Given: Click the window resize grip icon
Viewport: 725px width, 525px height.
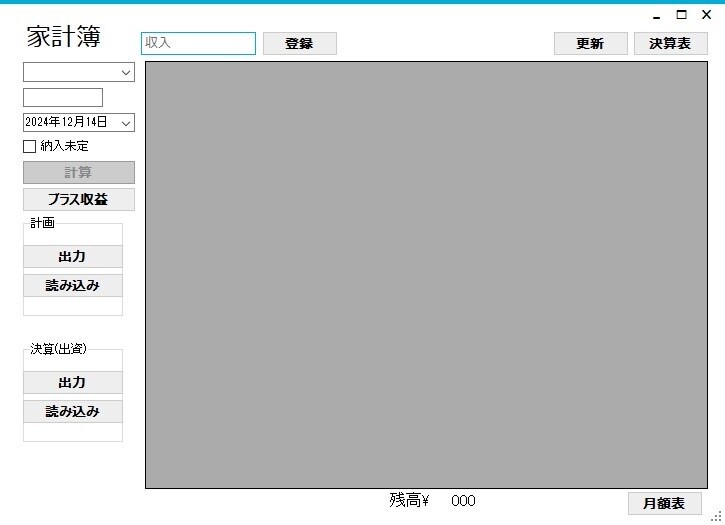Looking at the screenshot, I should tap(717, 517).
